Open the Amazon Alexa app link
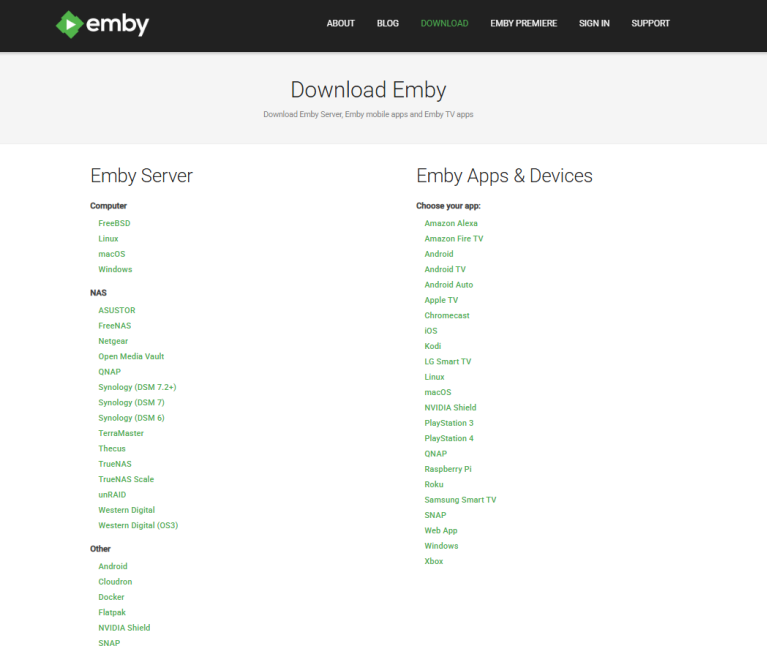This screenshot has width=767, height=671. click(x=451, y=223)
